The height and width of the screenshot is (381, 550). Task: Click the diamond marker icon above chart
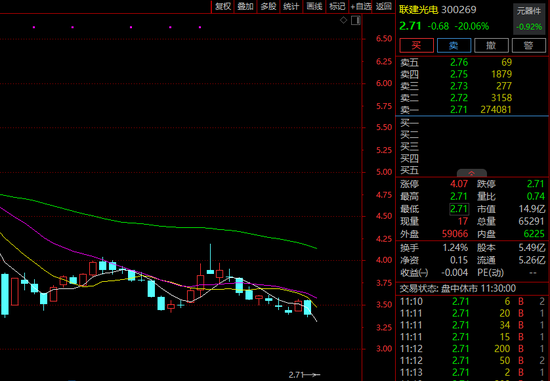click(x=343, y=20)
